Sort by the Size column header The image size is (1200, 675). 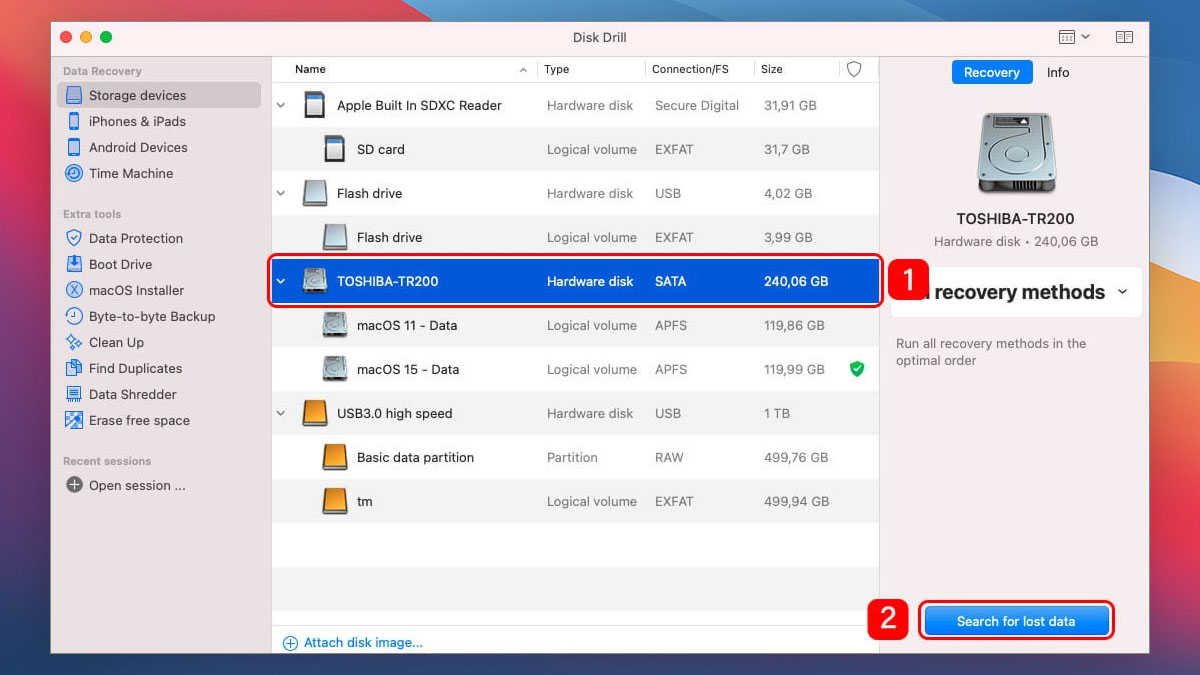pyautogui.click(x=772, y=69)
